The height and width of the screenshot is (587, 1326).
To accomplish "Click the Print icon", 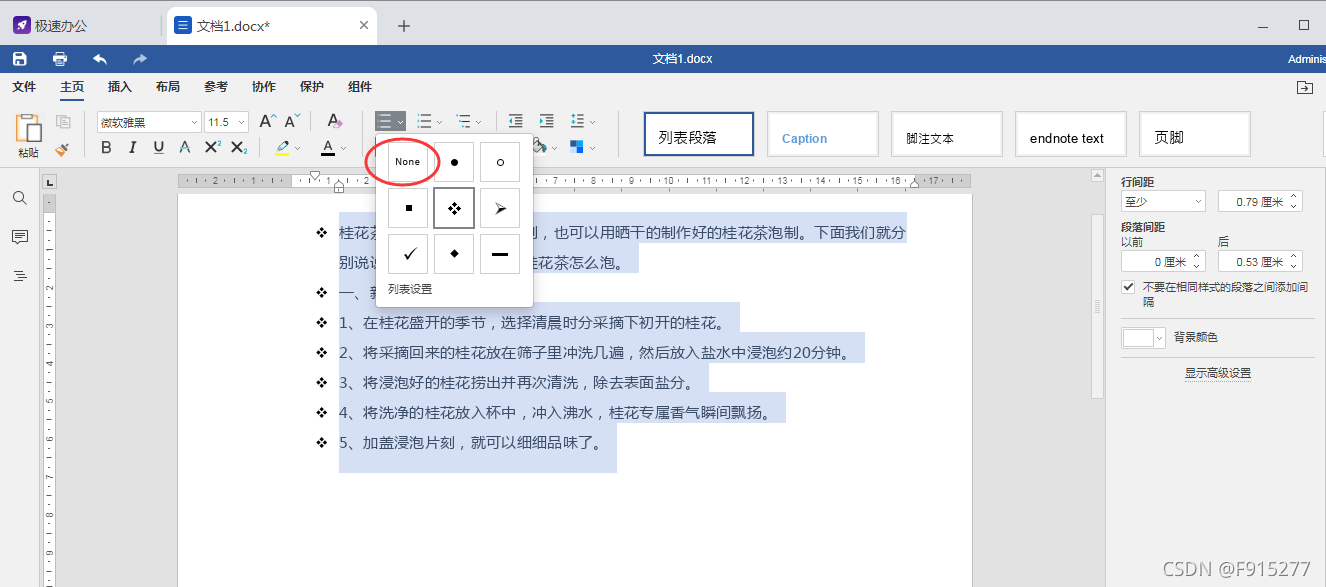I will point(60,59).
